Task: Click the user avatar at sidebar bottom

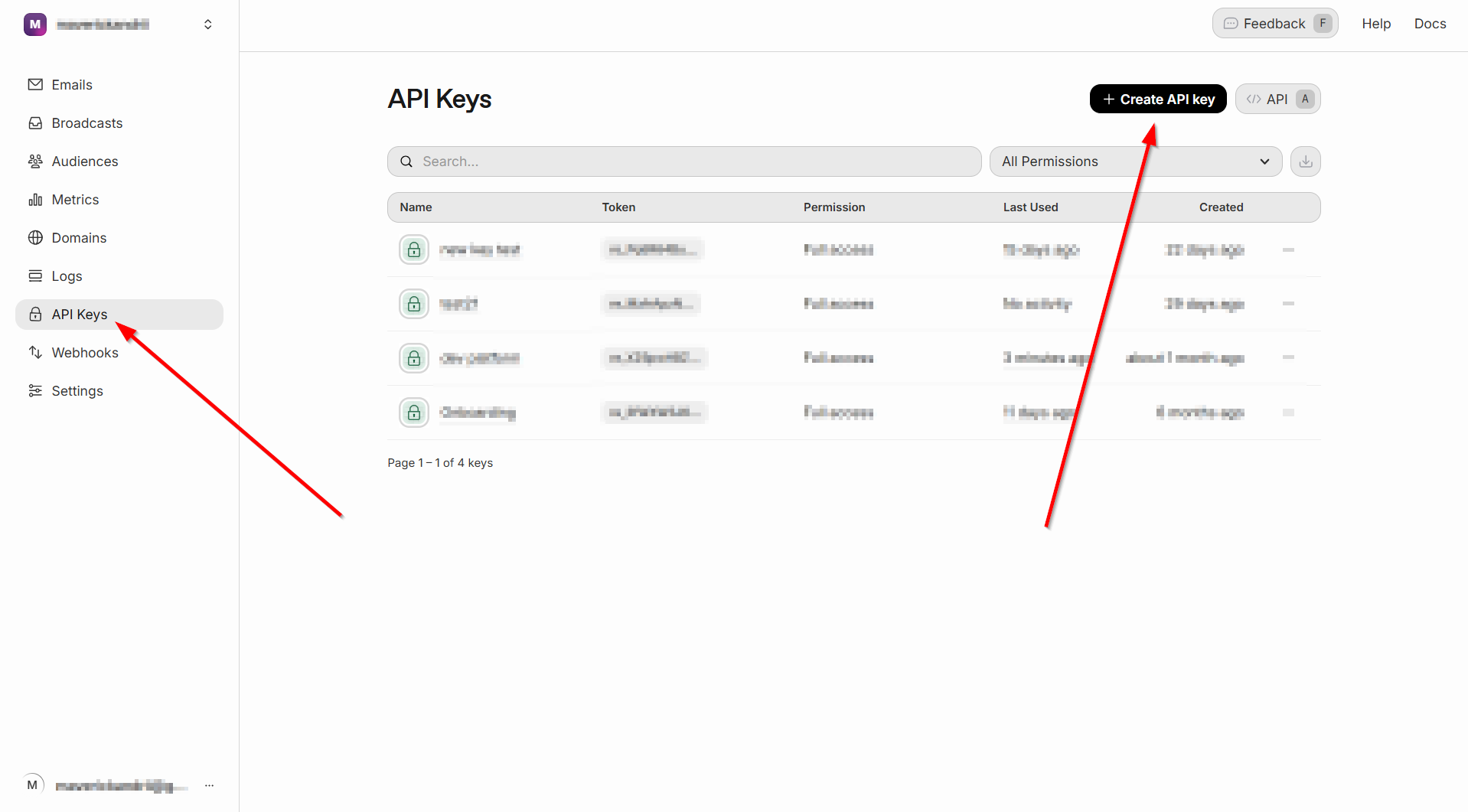Action: pos(32,784)
